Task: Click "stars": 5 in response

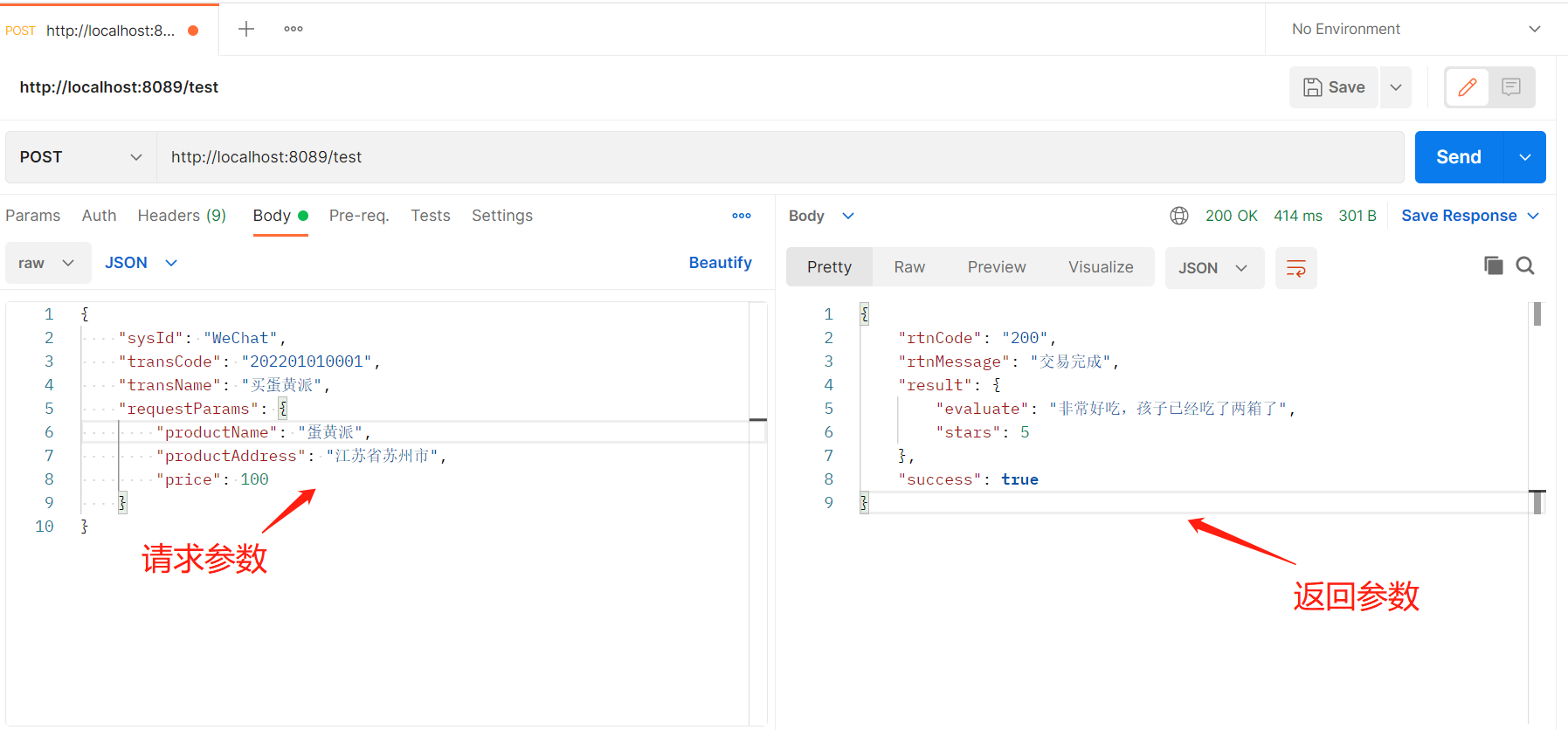Action: (x=983, y=432)
